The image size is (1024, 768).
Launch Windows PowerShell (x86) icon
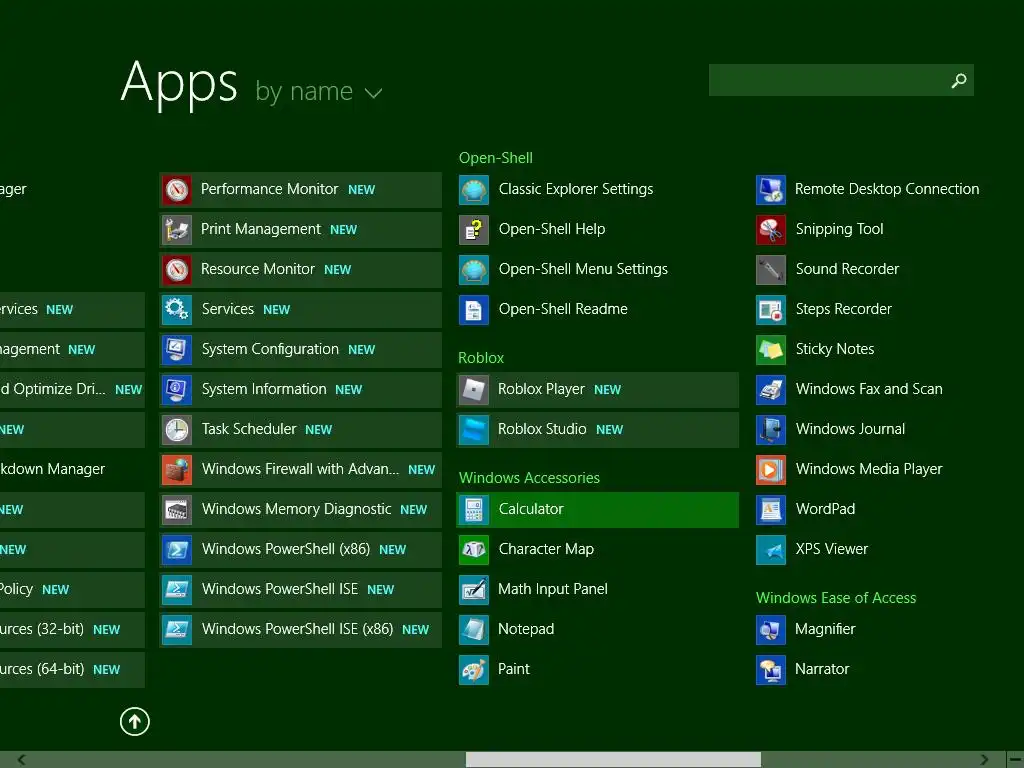[176, 550]
